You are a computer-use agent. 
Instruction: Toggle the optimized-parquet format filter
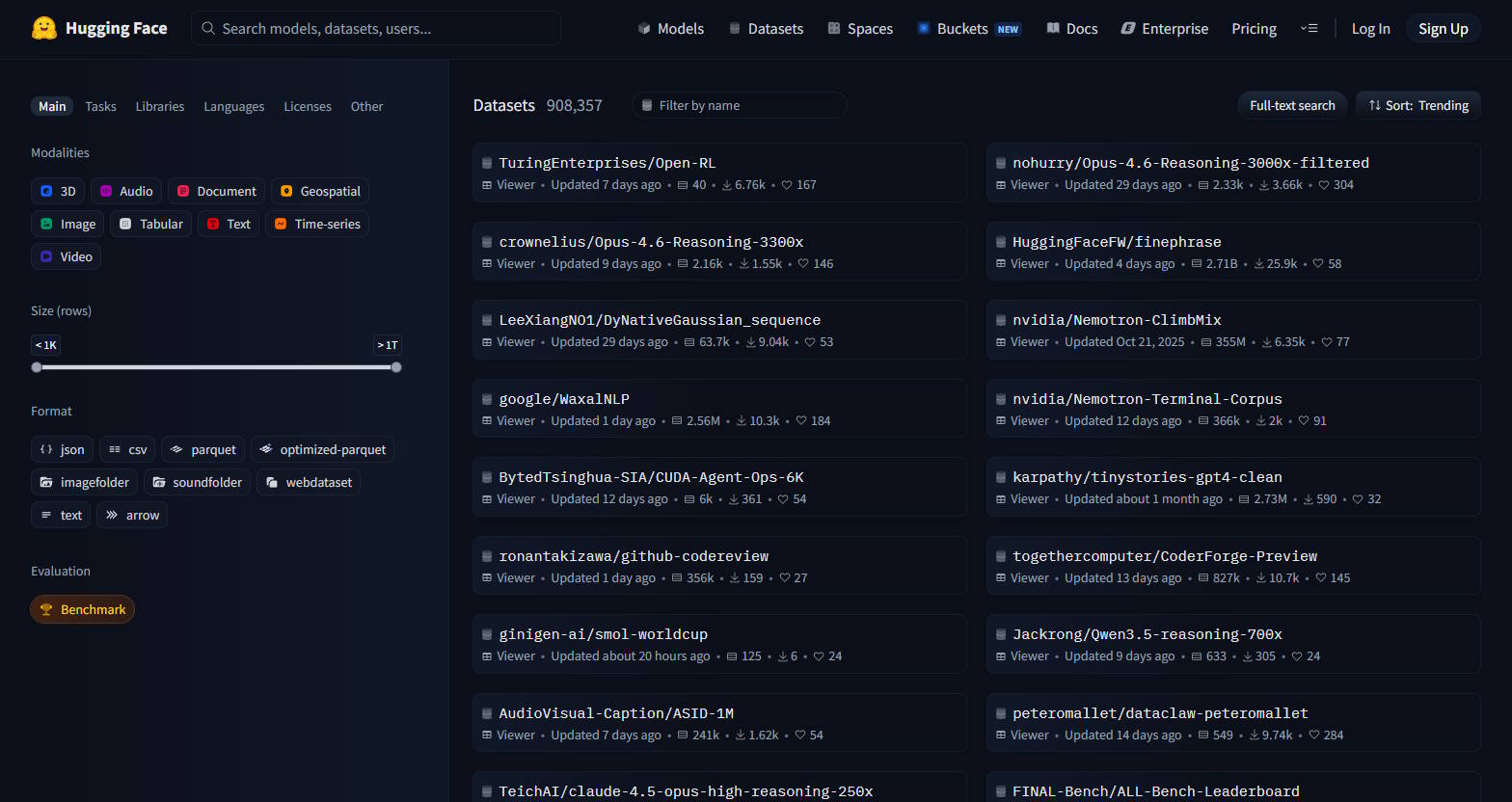tap(323, 449)
